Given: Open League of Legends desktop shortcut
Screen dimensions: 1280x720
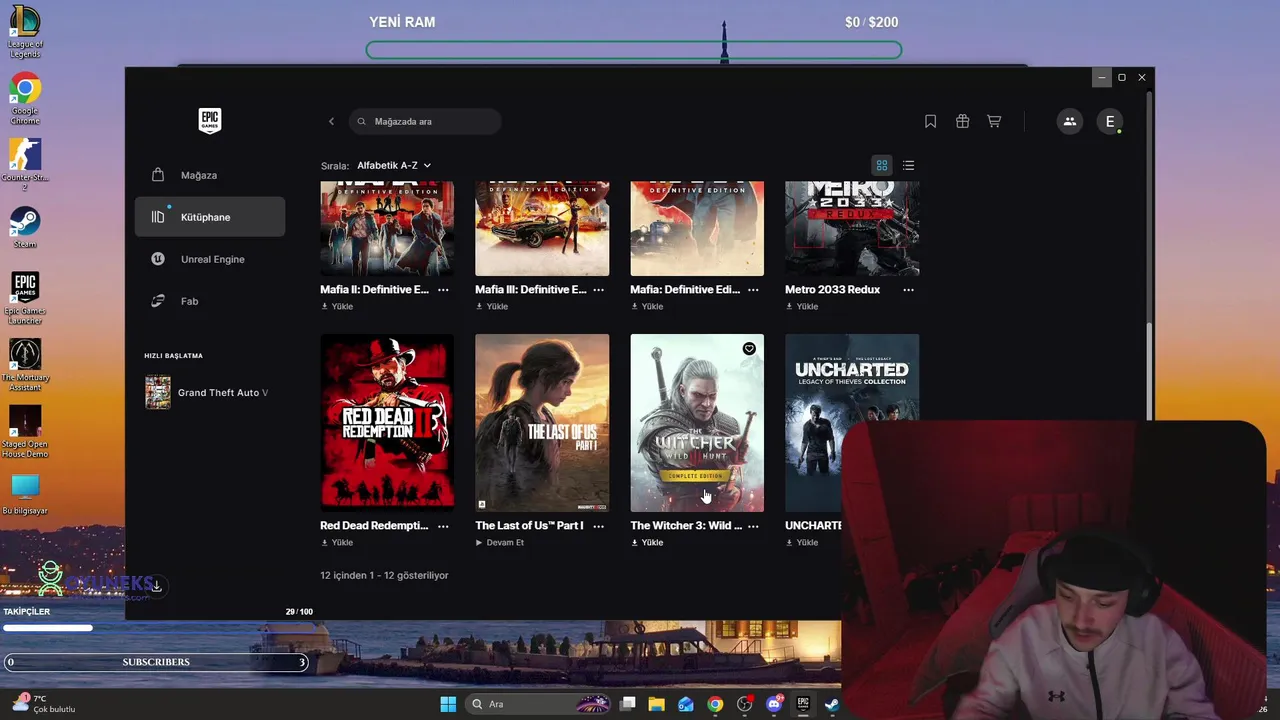Looking at the screenshot, I should pyautogui.click(x=25, y=32).
